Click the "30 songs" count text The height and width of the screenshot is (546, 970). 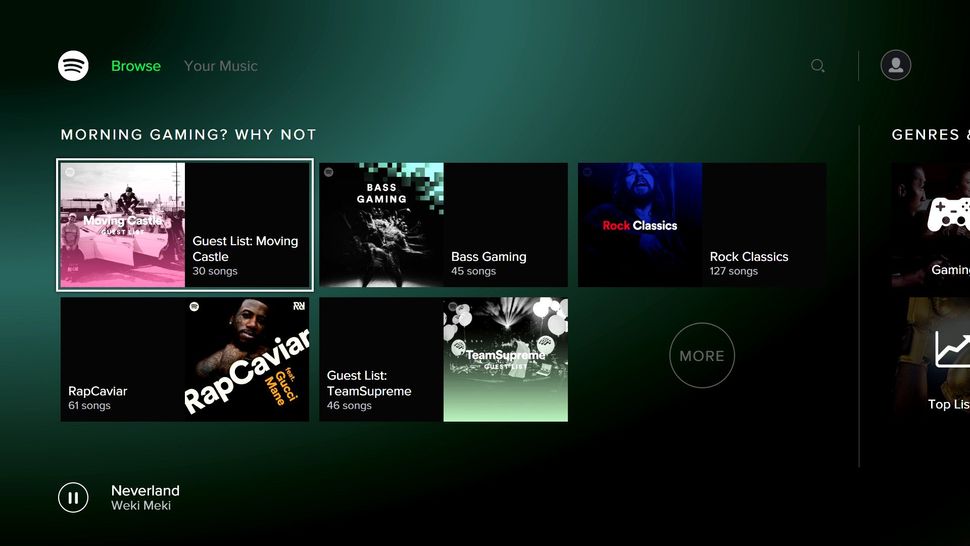(x=215, y=271)
